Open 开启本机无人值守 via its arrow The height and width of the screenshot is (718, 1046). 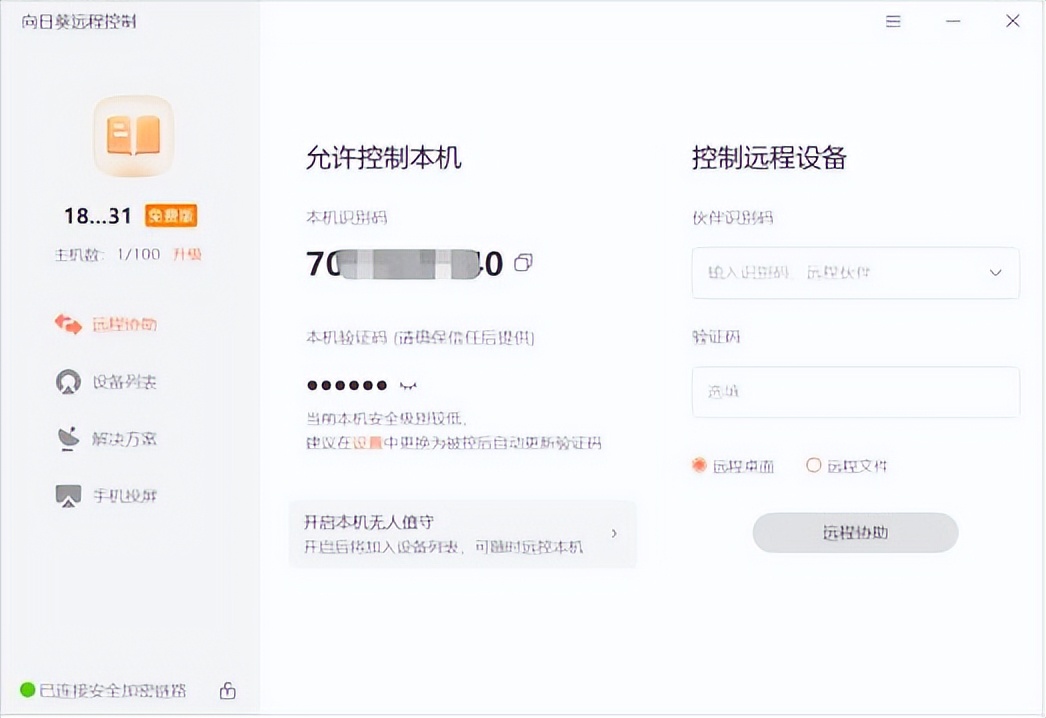(x=614, y=533)
